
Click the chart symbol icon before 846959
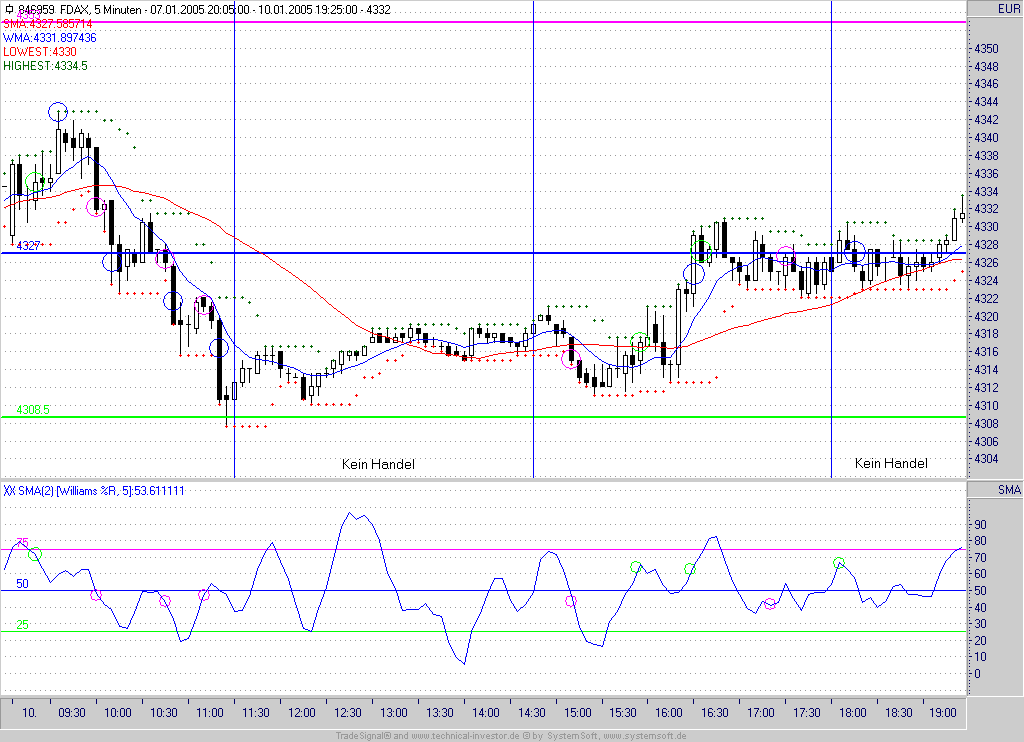pyautogui.click(x=9, y=9)
